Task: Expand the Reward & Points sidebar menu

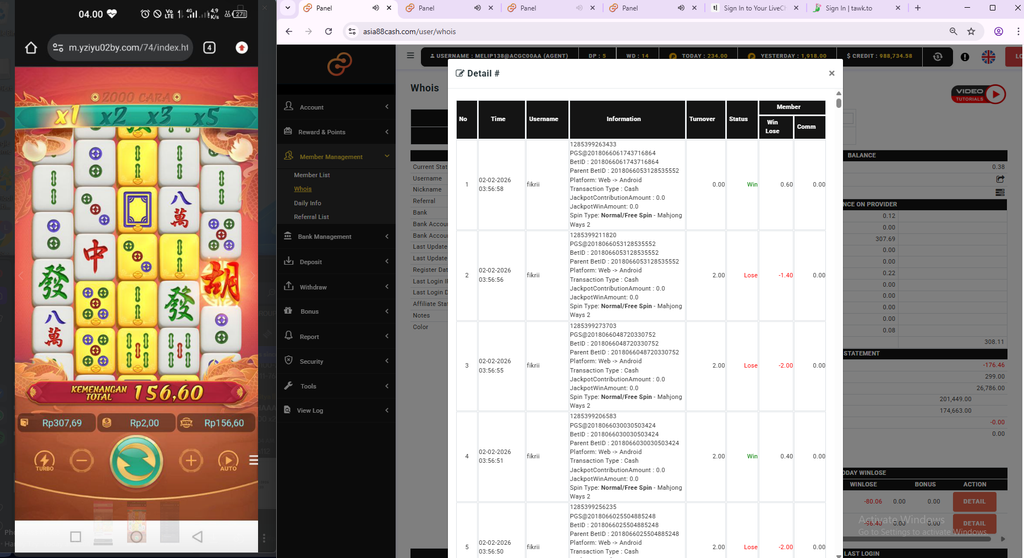Action: click(x=337, y=131)
